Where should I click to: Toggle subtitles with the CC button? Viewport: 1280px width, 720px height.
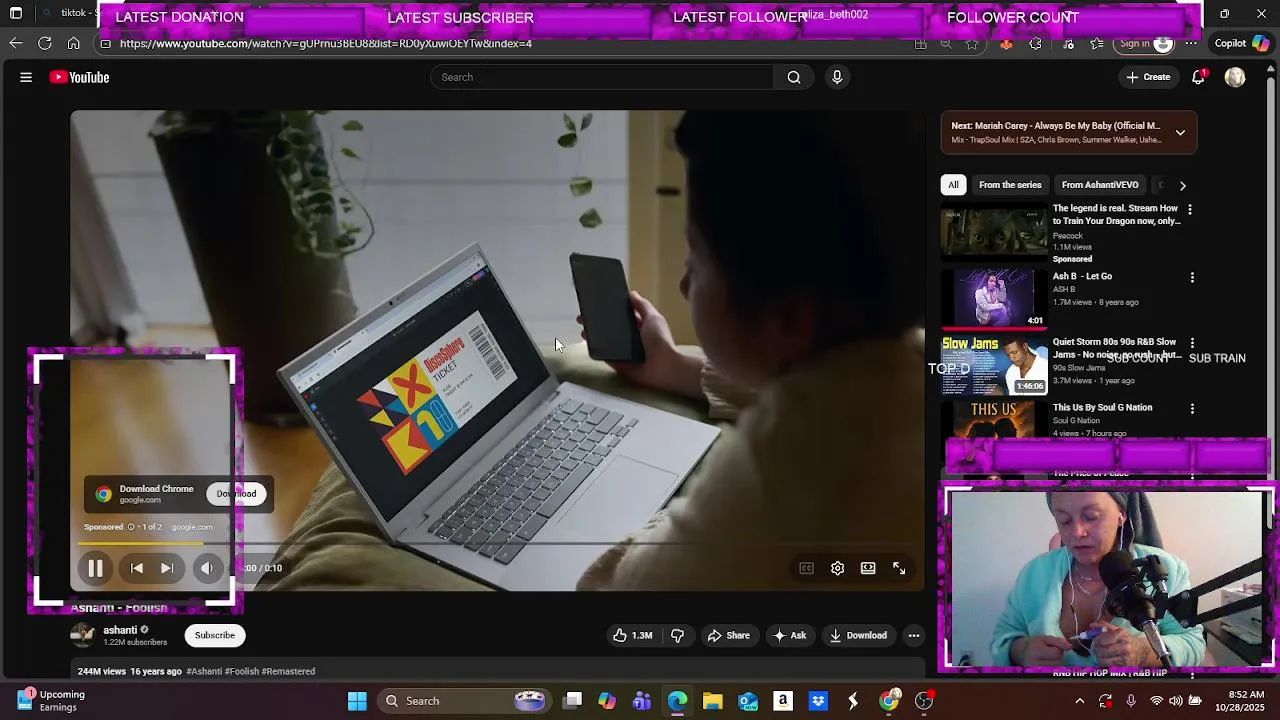pyautogui.click(x=806, y=568)
